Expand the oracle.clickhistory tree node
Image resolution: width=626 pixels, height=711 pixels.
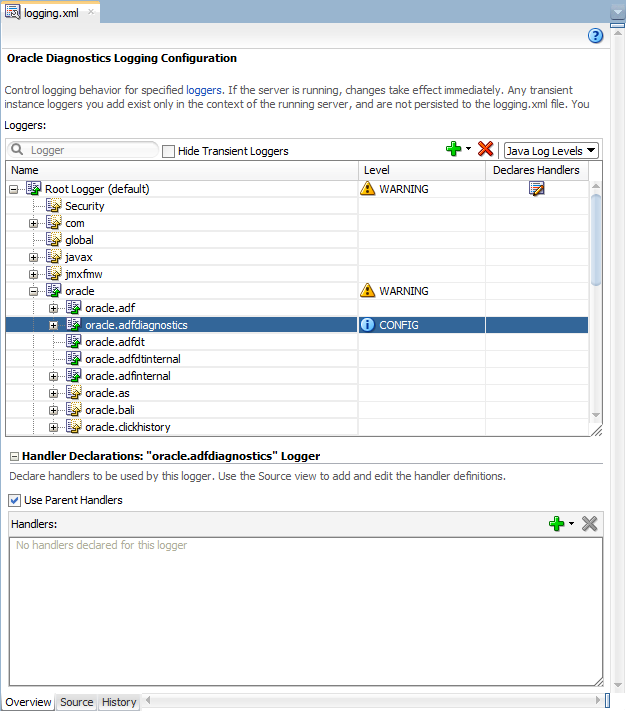pyautogui.click(x=53, y=428)
